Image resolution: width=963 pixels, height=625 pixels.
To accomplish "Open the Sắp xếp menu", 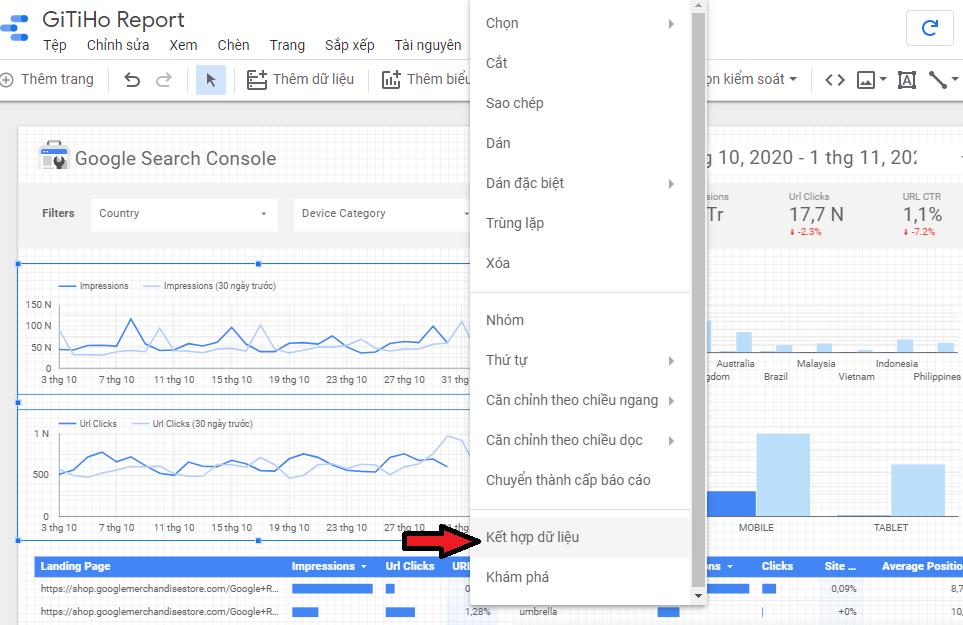I will [349, 45].
